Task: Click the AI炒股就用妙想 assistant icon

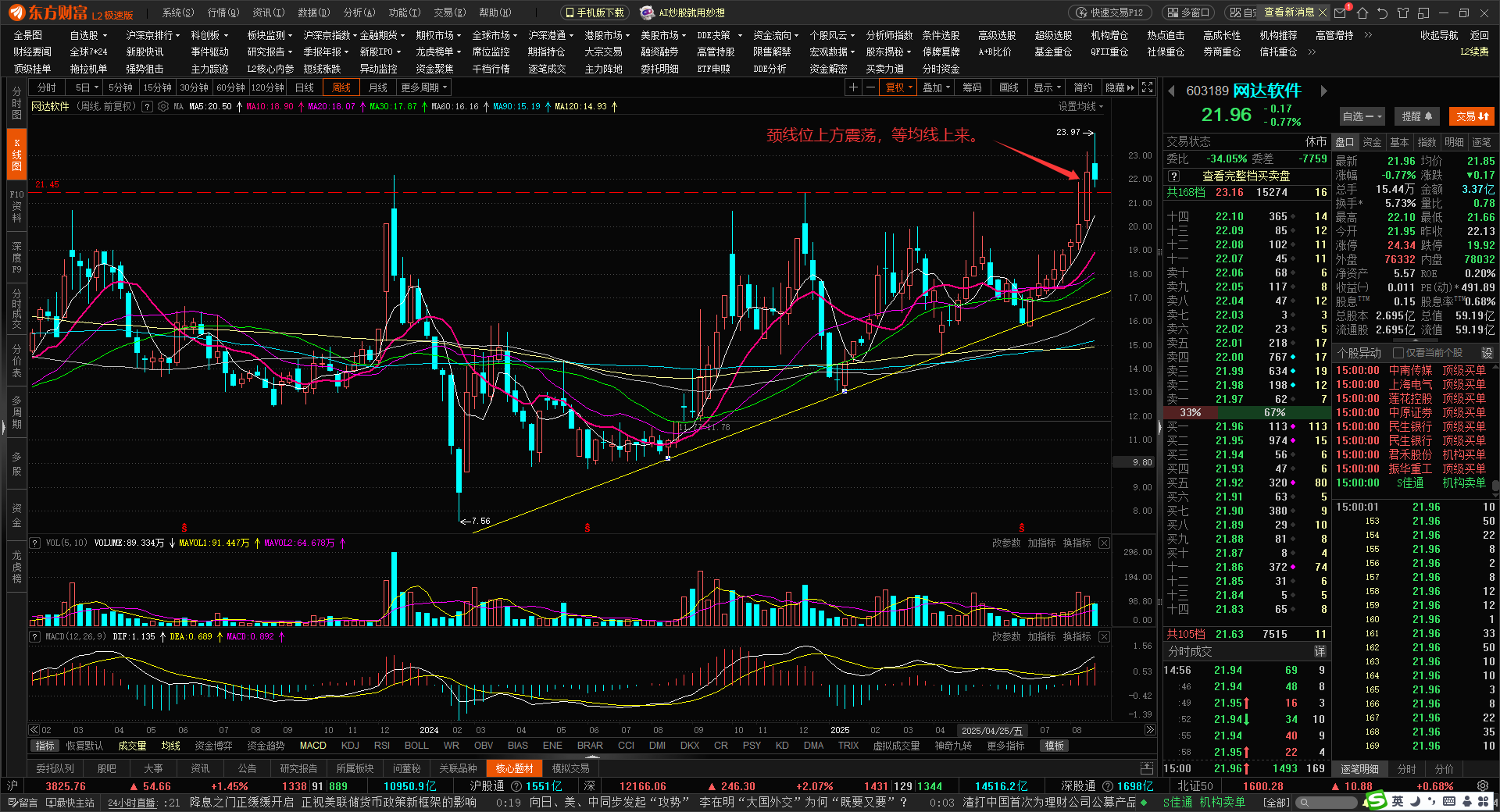Action: coord(647,12)
